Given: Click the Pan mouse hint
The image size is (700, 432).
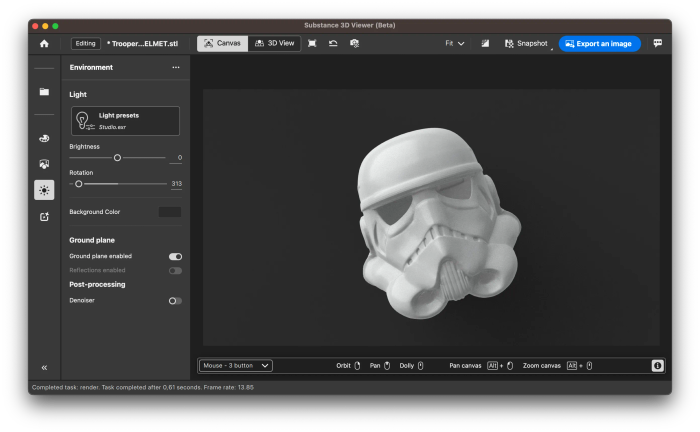Looking at the screenshot, I should [380, 366].
